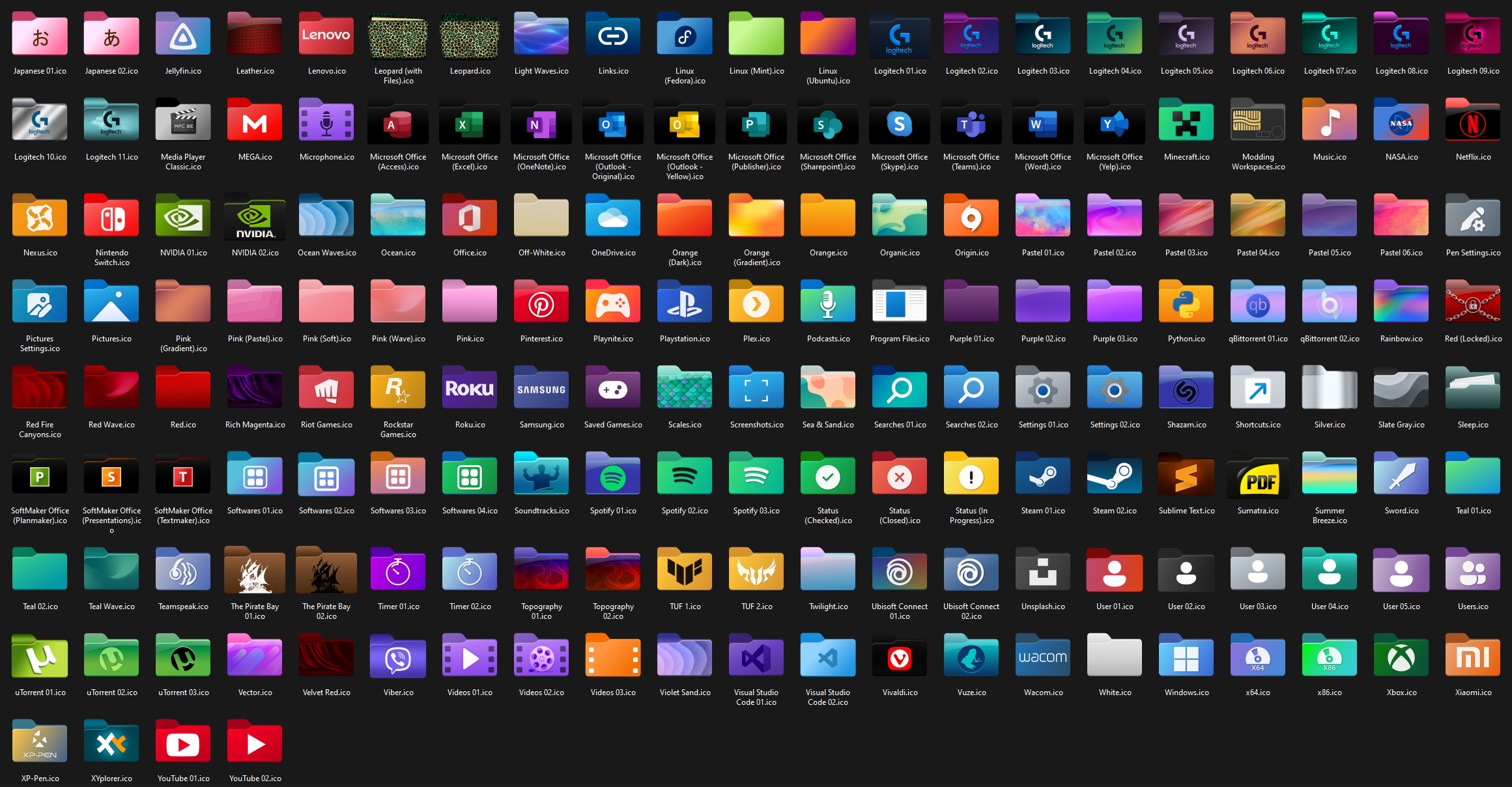Open the Nintendo Switch.ico icon

pyautogui.click(x=111, y=218)
